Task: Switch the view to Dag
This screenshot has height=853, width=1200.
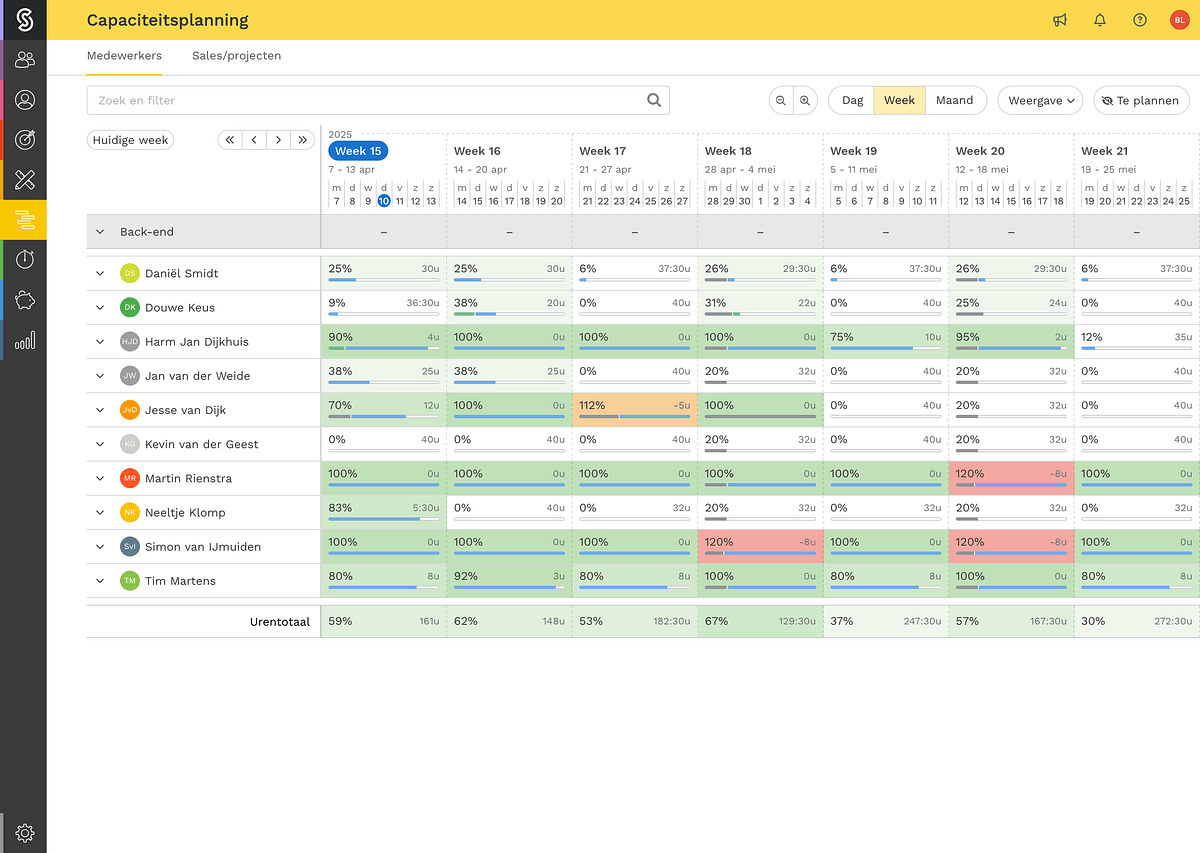Action: pos(852,100)
